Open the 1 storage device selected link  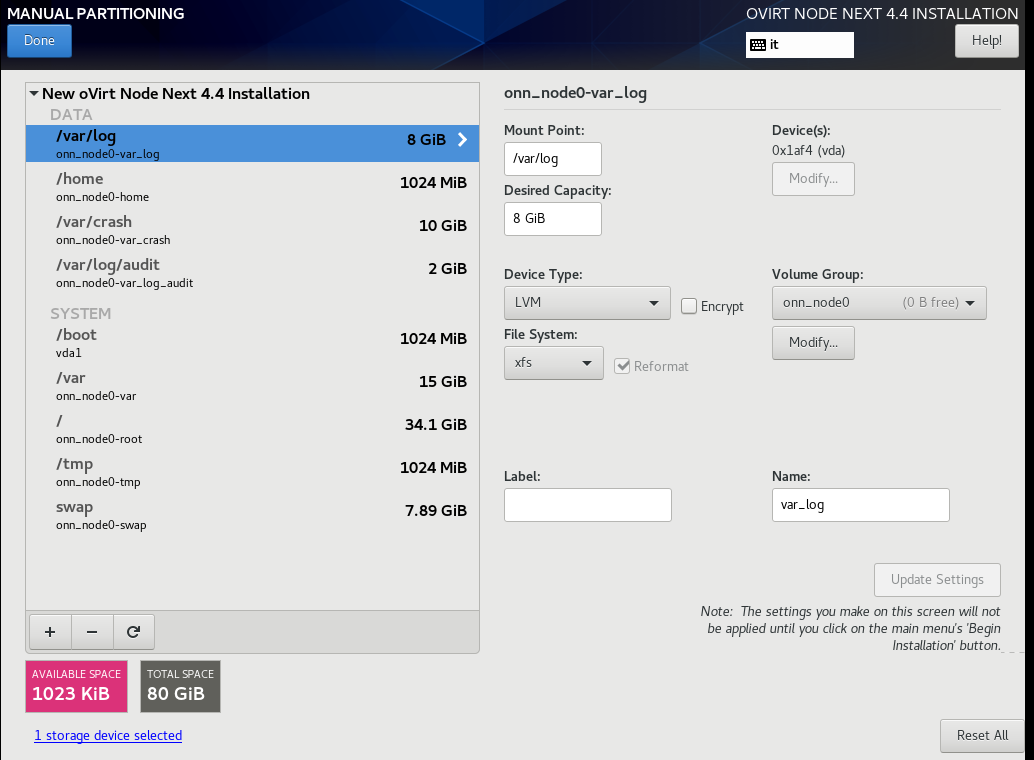pos(108,735)
